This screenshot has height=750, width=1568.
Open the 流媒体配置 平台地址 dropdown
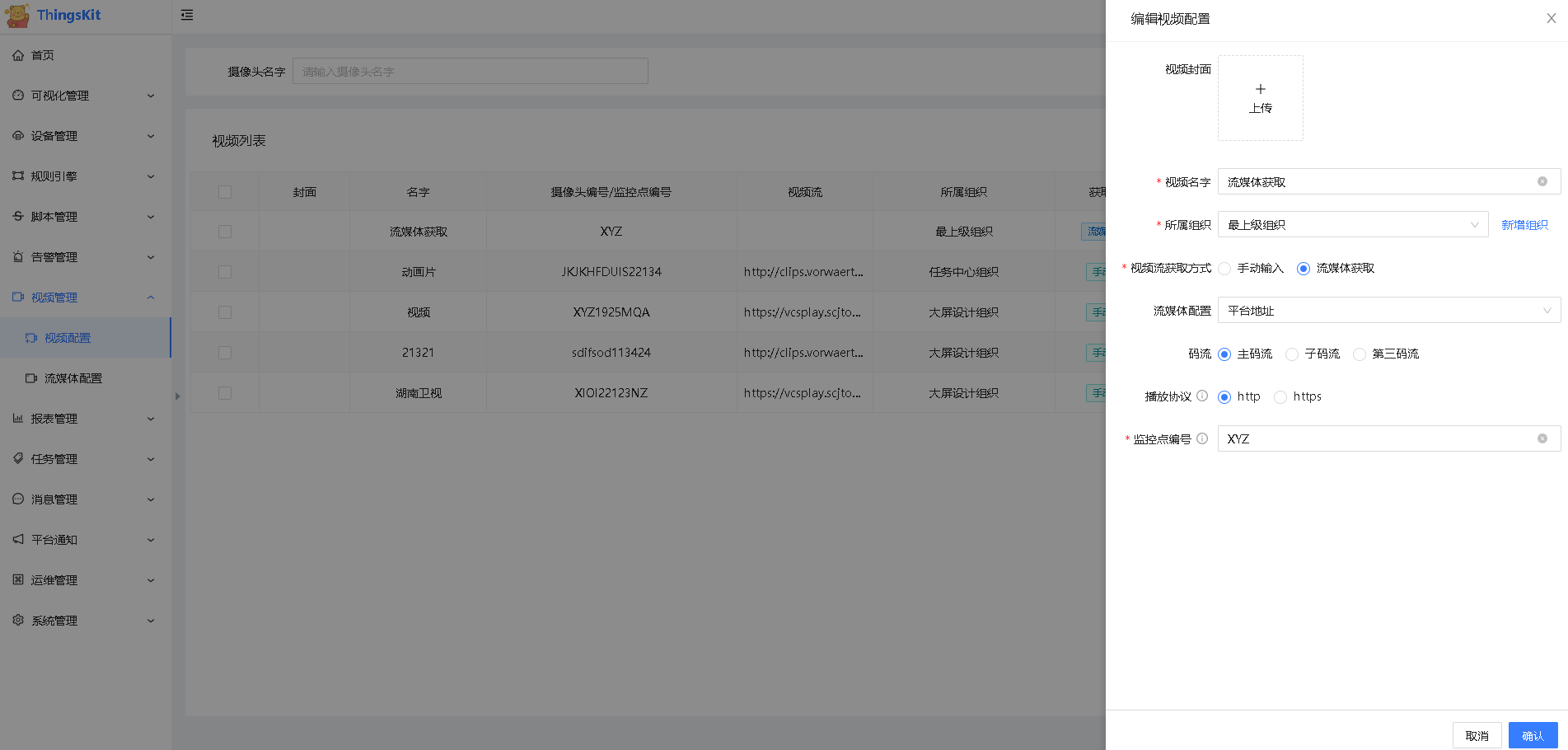coord(1389,311)
